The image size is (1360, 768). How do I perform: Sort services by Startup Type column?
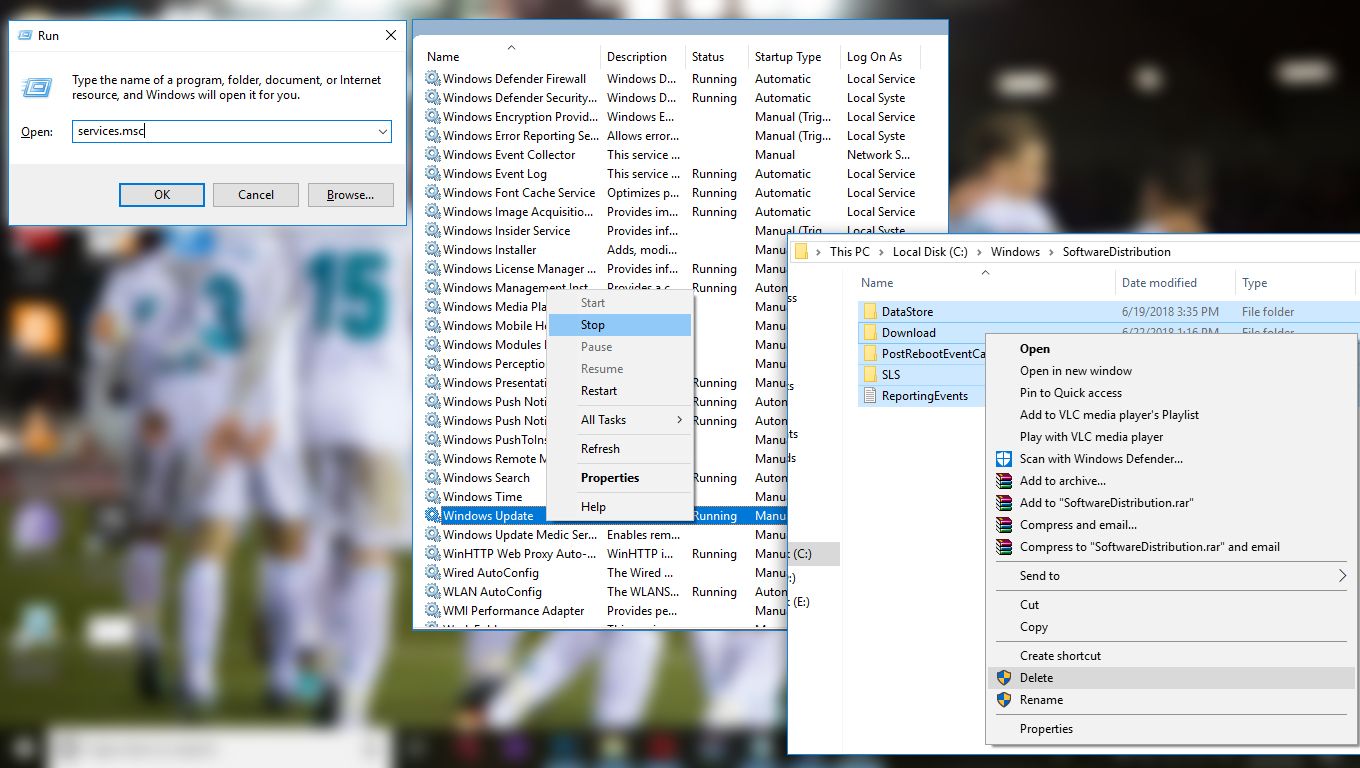point(794,57)
